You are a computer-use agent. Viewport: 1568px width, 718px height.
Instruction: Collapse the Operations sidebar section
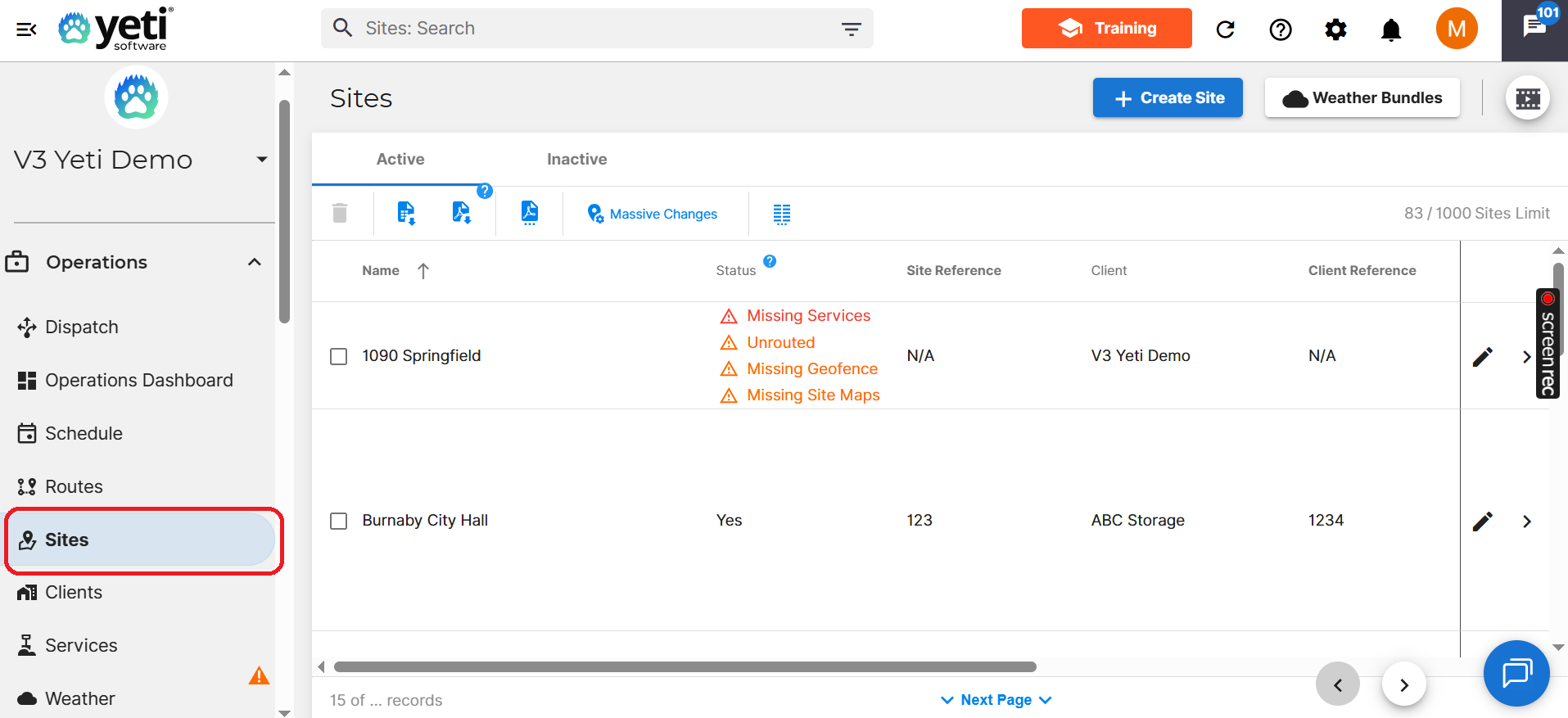pos(254,262)
